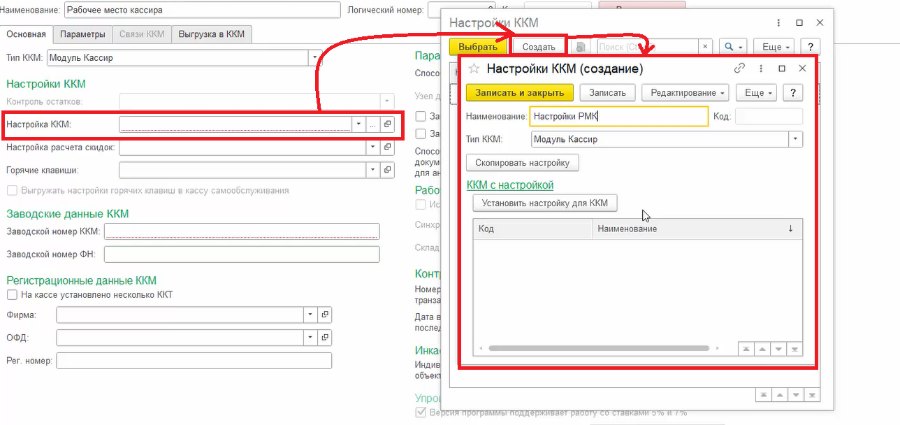Image resolution: width=900 pixels, height=425 pixels.
Task: Toggle Версия программы поддерживает ставки checkbox
Action: [420, 412]
